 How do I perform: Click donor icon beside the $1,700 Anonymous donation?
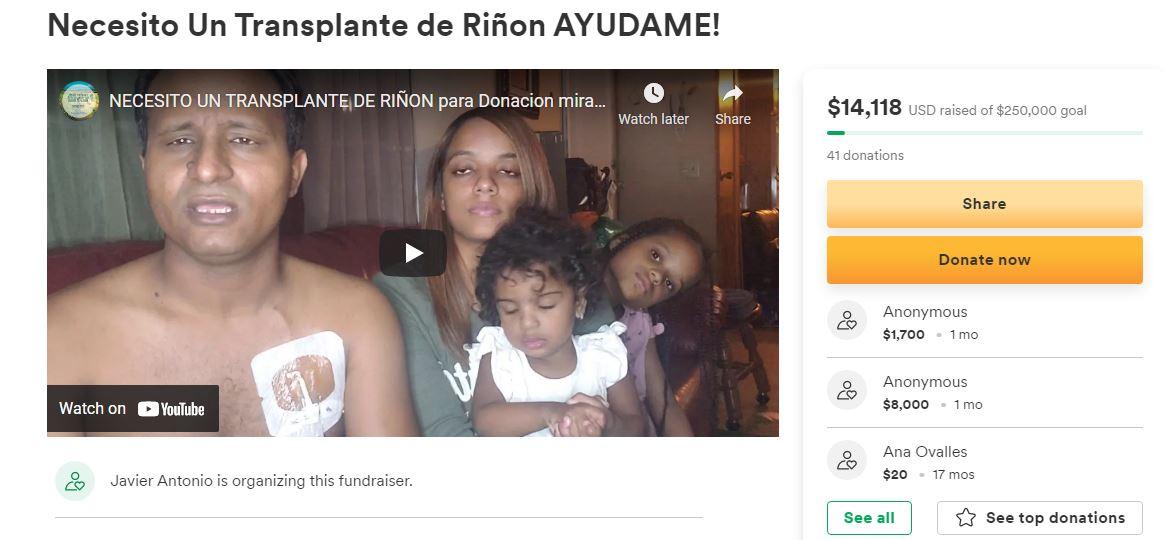(847, 320)
